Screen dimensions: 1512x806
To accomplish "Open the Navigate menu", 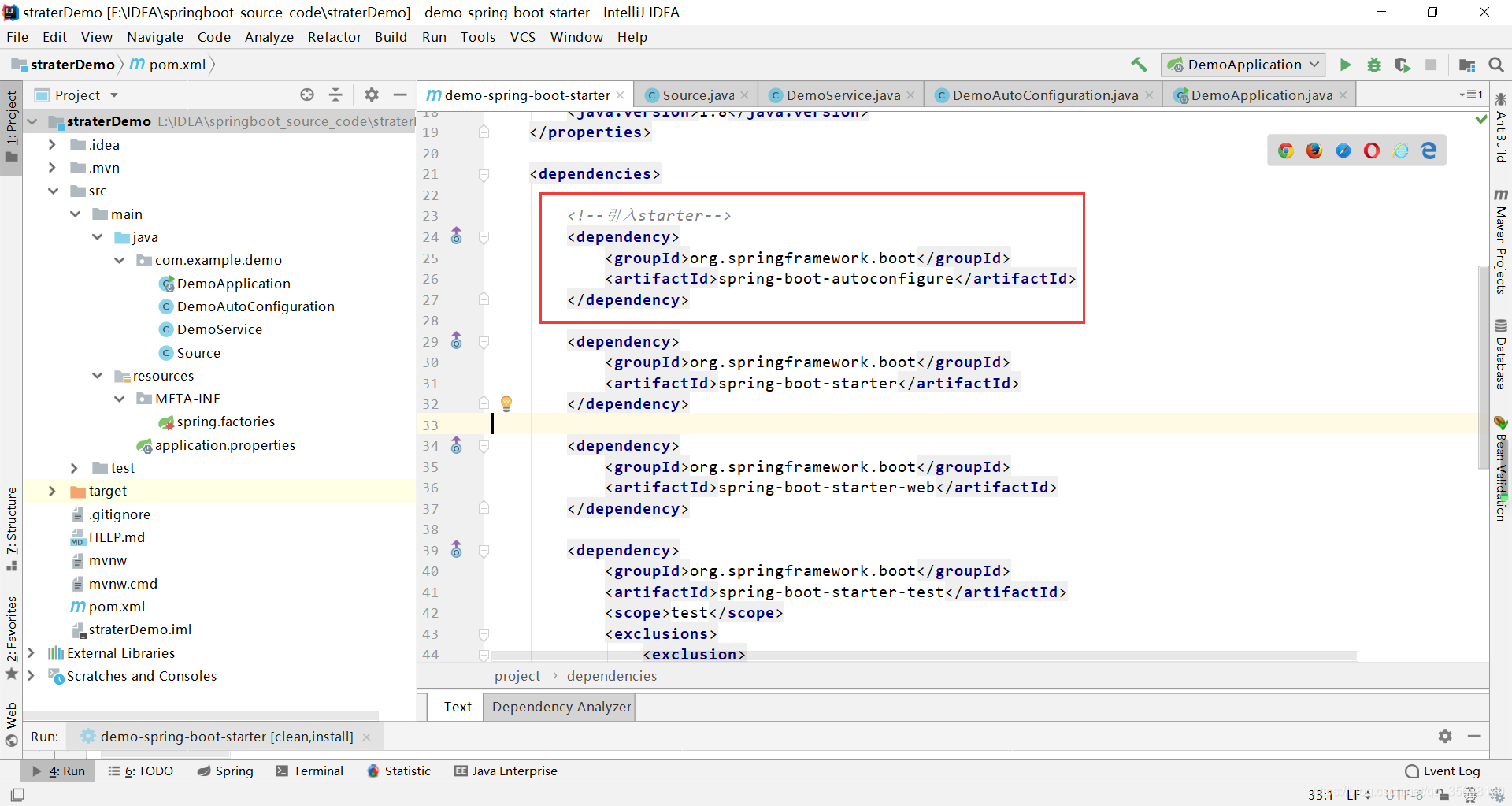I will (154, 37).
